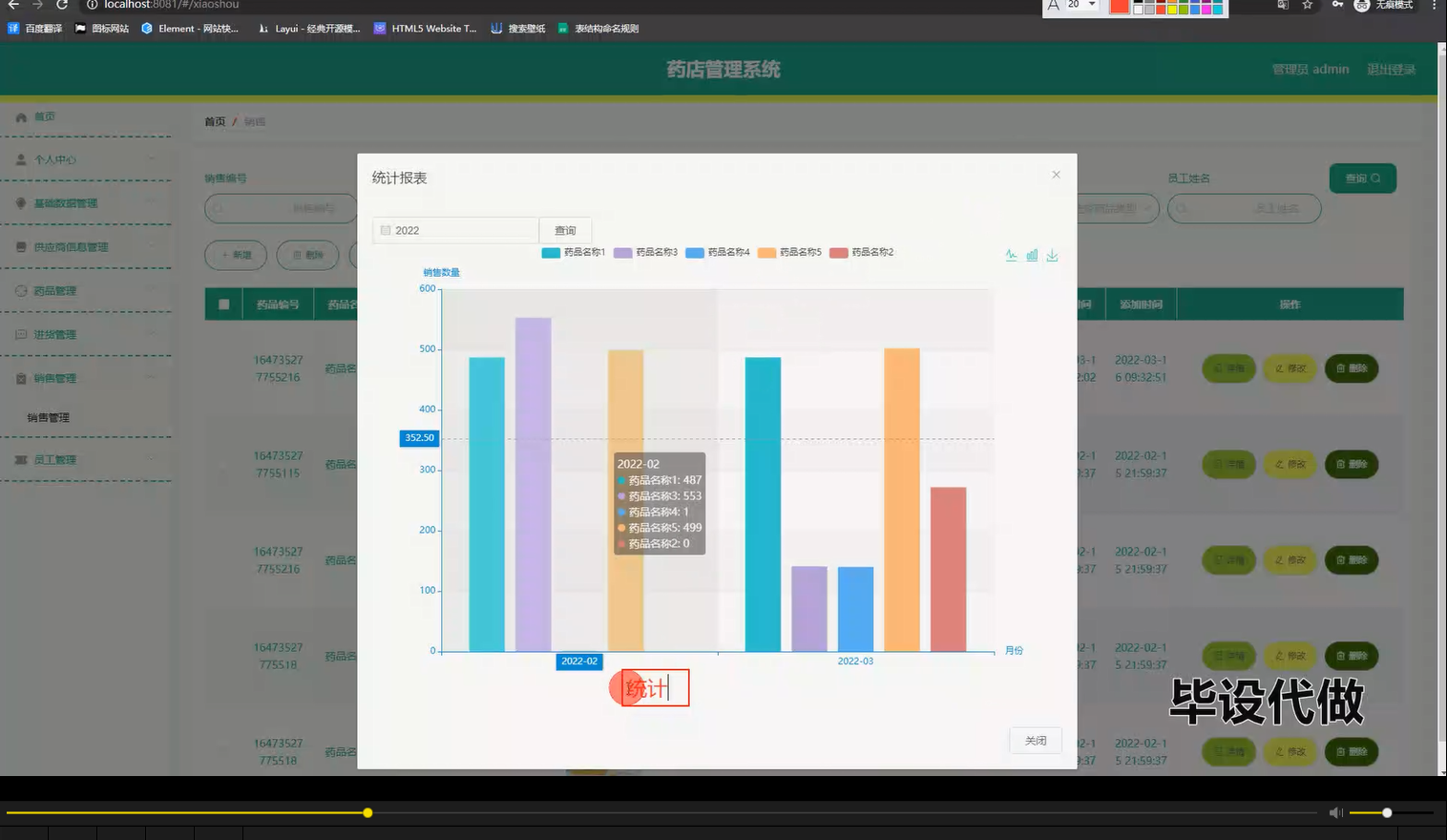Open saved passwords key icon
This screenshot has width=1447, height=840.
click(x=1337, y=5)
